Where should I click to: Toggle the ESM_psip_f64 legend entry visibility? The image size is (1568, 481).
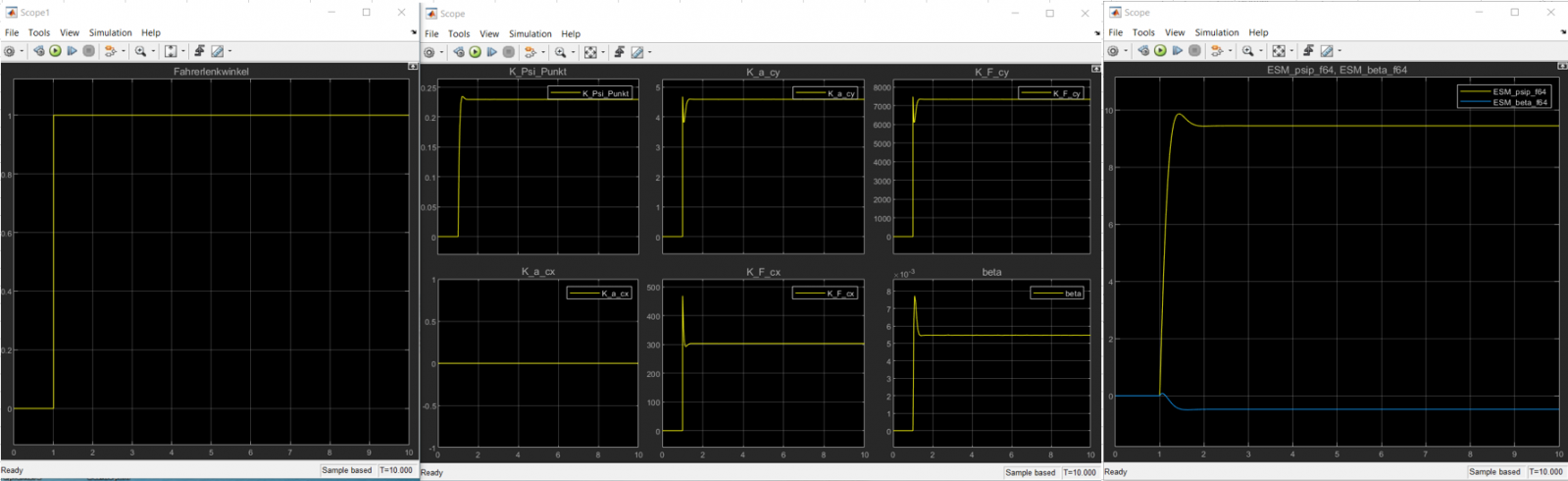[1508, 91]
